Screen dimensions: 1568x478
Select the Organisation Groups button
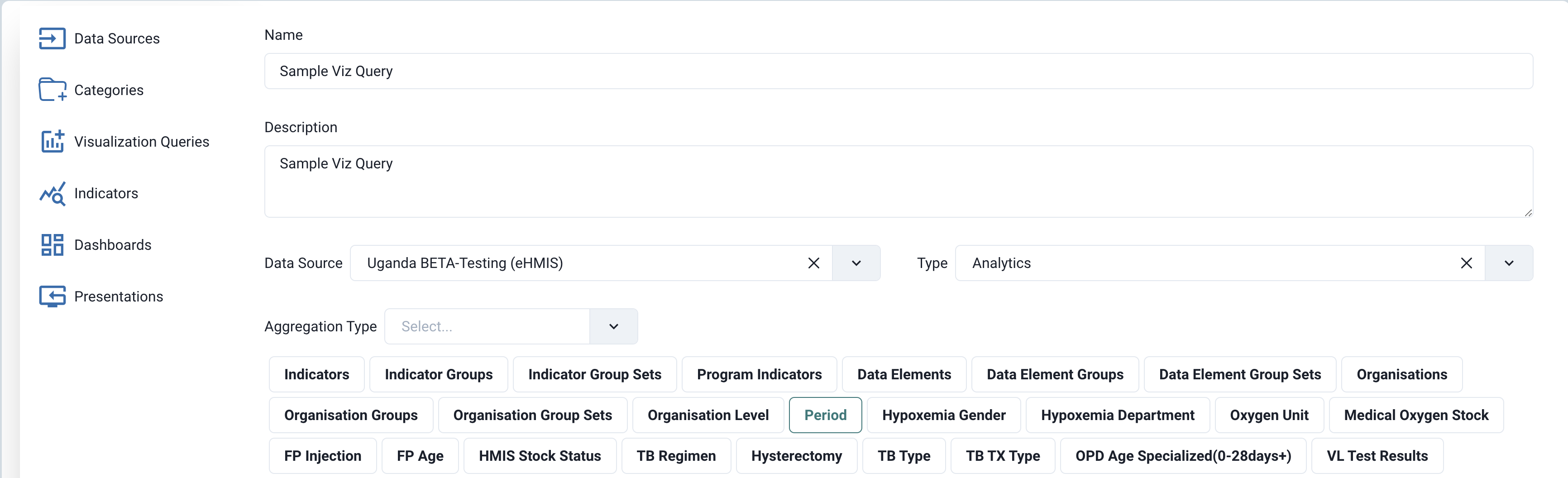coord(351,415)
